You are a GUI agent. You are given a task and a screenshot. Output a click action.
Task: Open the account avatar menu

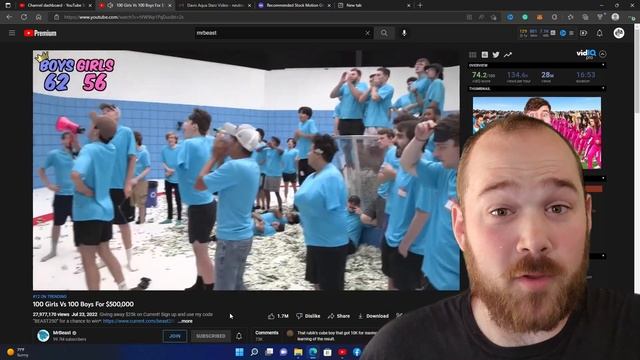click(x=619, y=33)
